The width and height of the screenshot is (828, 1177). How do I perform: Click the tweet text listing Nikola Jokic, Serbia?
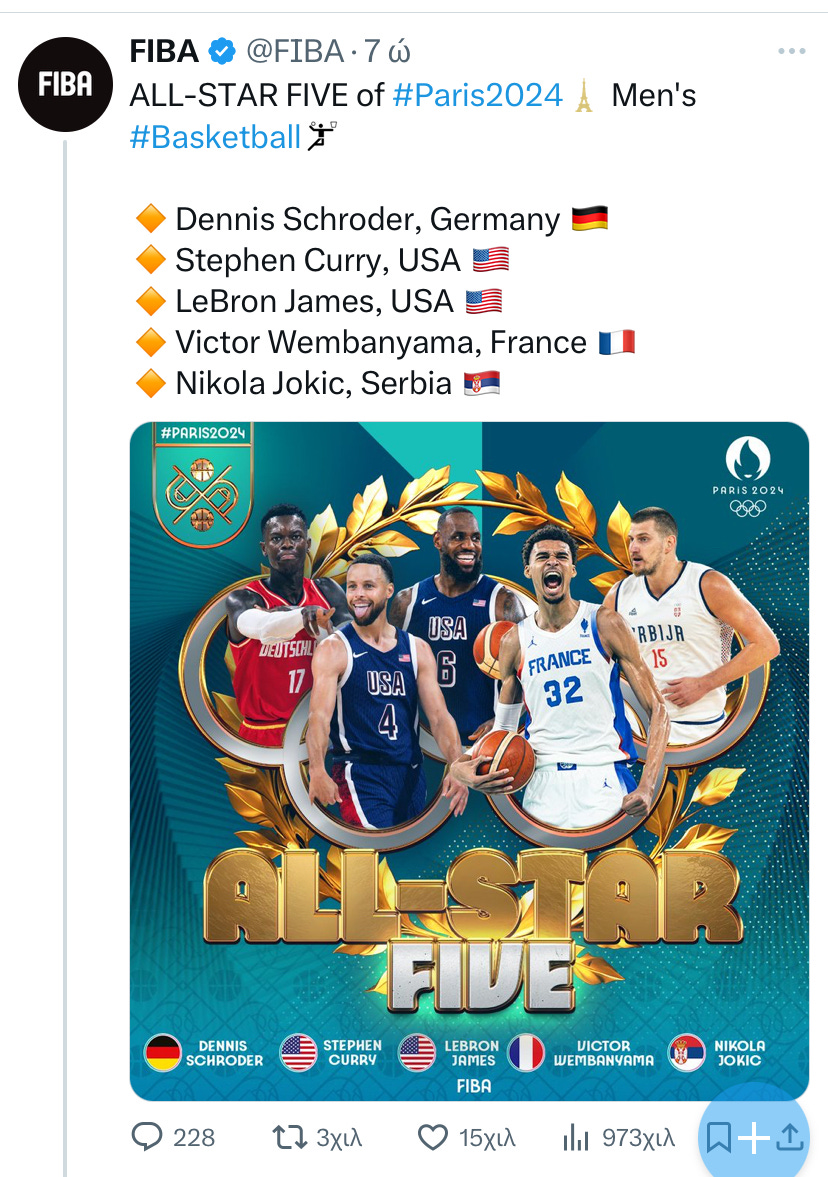pyautogui.click(x=314, y=384)
